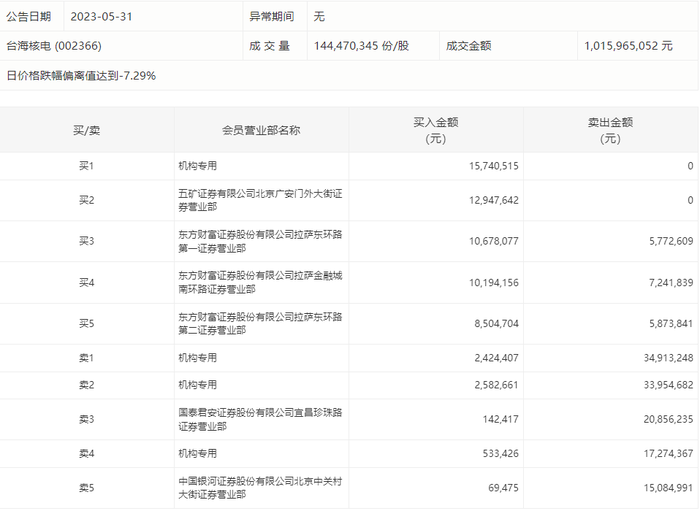Viewport: 700px width, 511px height.
Task: Select sell amount 34,913,248
Action: pos(668,358)
